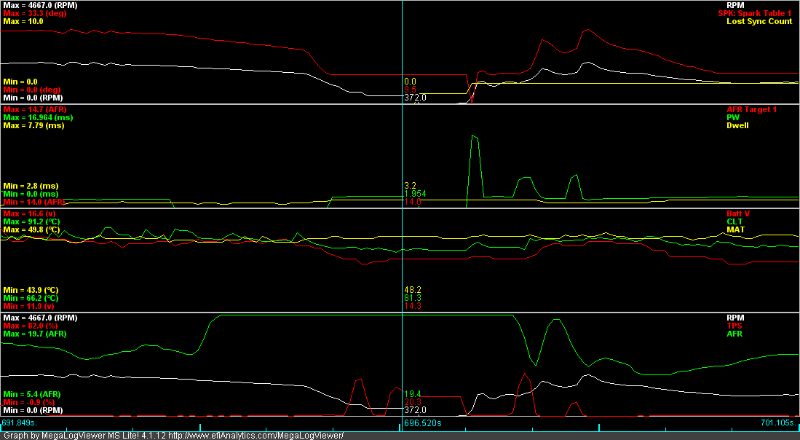Click the tallest green PW spike peak

click(x=474, y=136)
